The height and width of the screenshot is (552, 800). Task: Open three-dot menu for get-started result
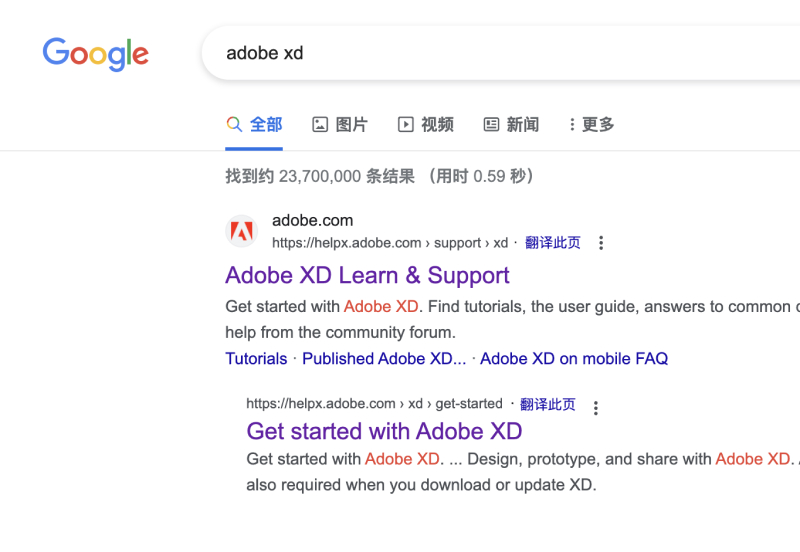coord(596,408)
